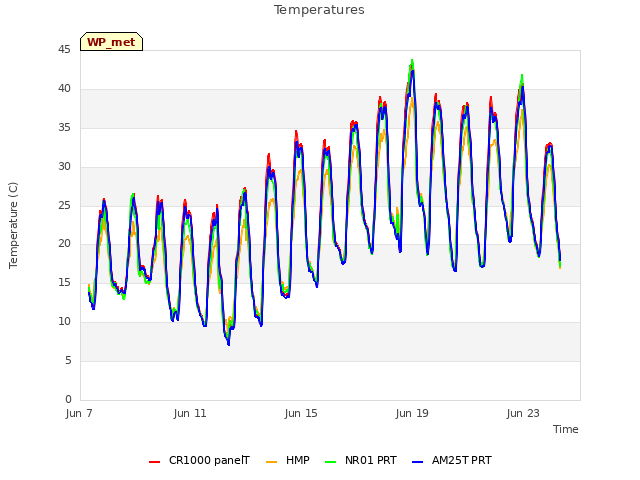Image resolution: width=640 pixels, height=480 pixels.
Task: Click the 0 y-axis tick label
Action: (x=68, y=399)
